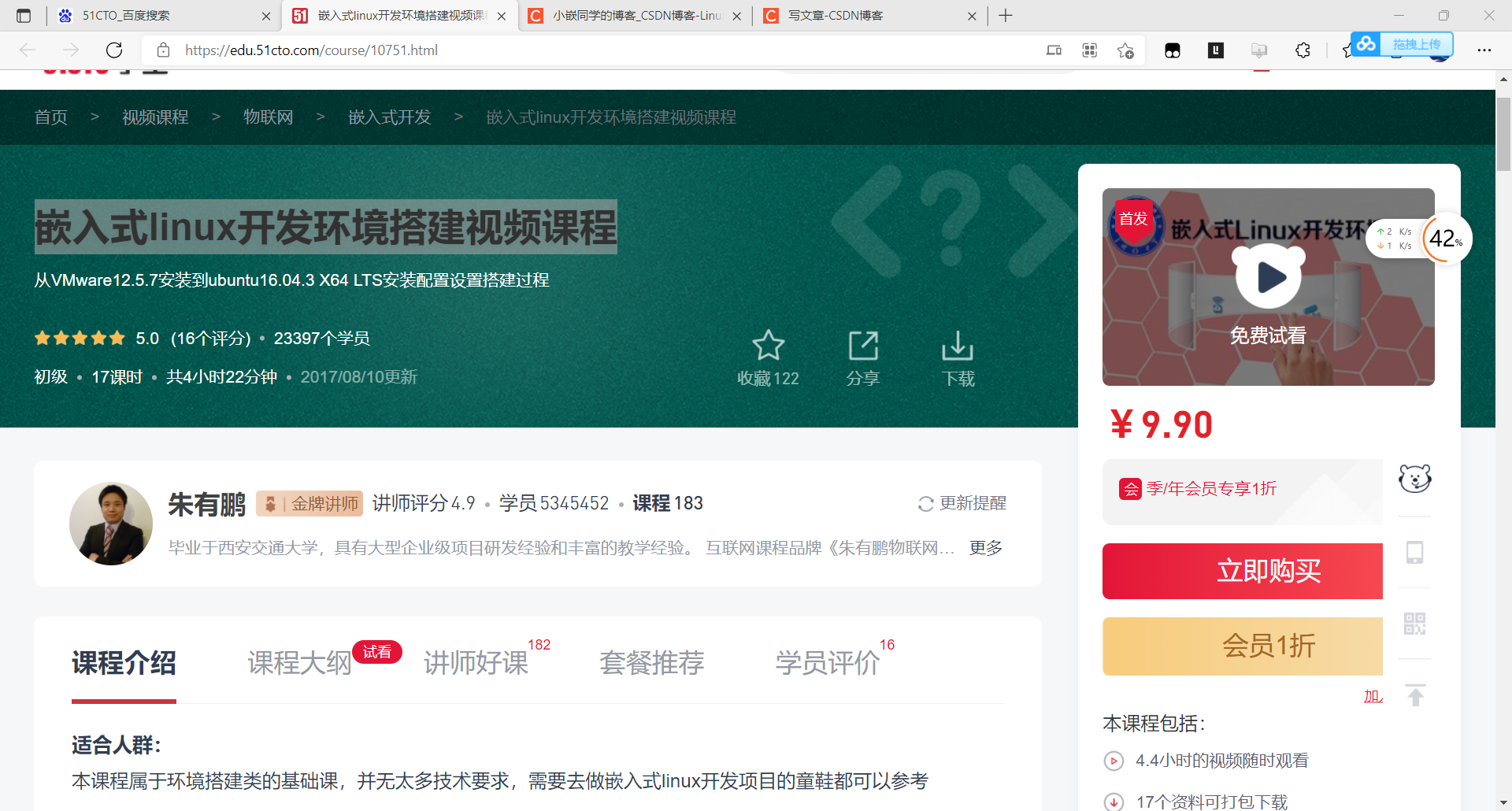The width and height of the screenshot is (1512, 811).
Task: Open the bear mascot customer service icon
Action: pyautogui.click(x=1415, y=479)
